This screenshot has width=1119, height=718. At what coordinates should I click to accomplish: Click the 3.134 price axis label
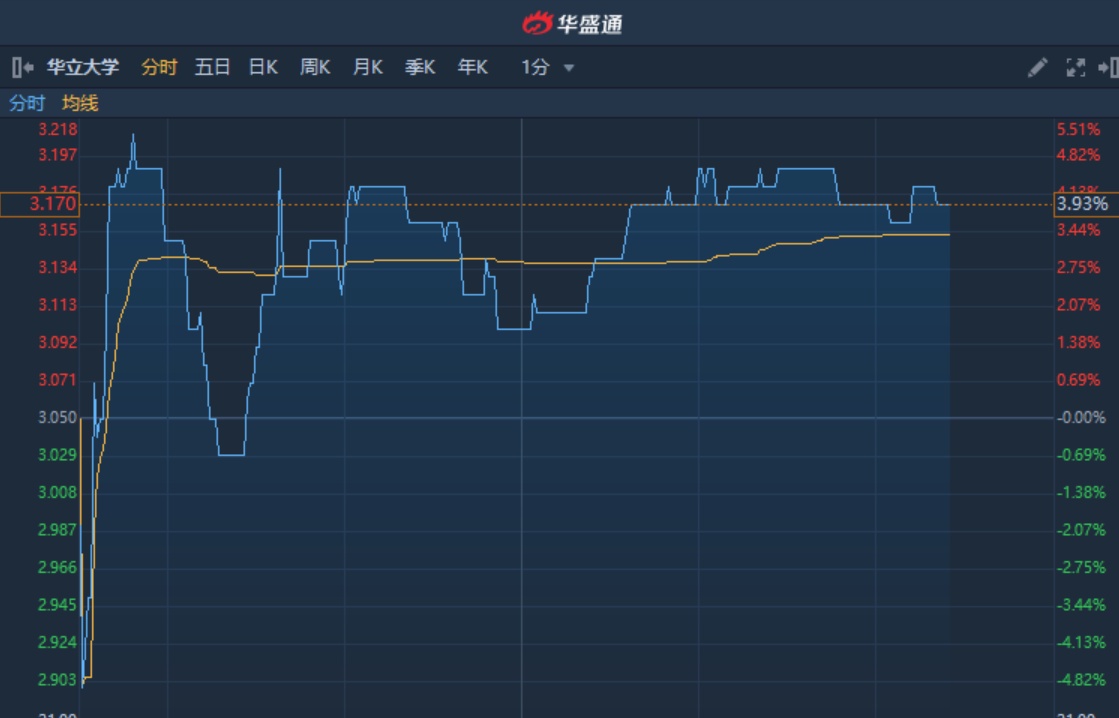click(x=58, y=268)
